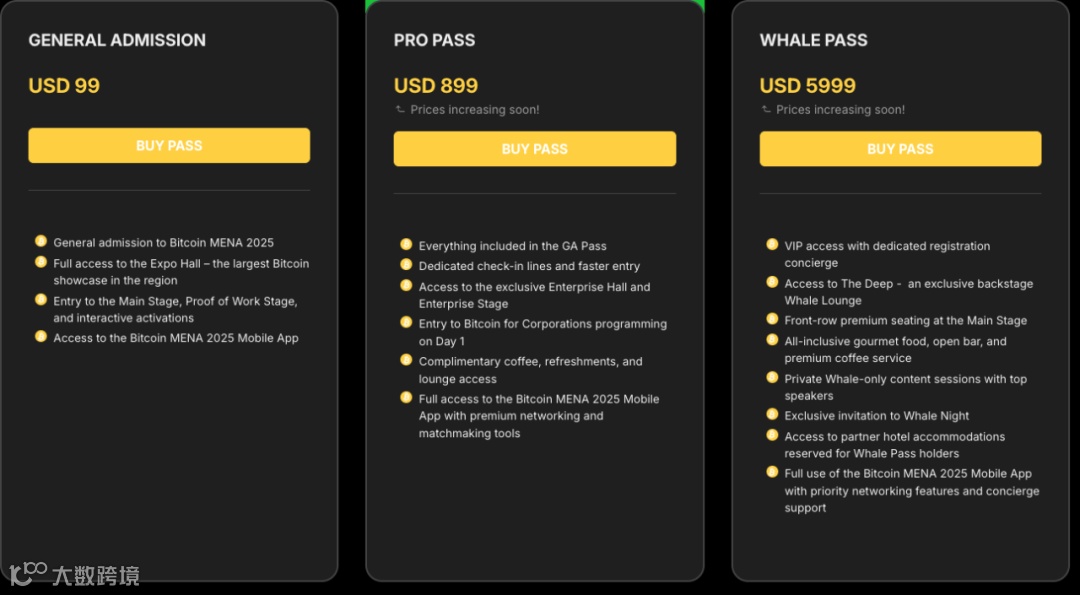Click the bullet next to Dedicated check-in lines

click(x=406, y=265)
